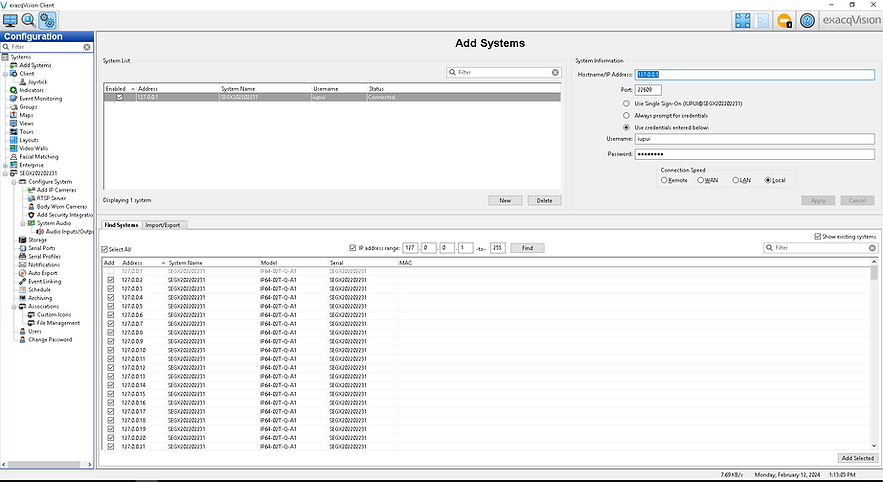
Task: Collapse the SEGX202202231 server node
Action: (x=5, y=173)
